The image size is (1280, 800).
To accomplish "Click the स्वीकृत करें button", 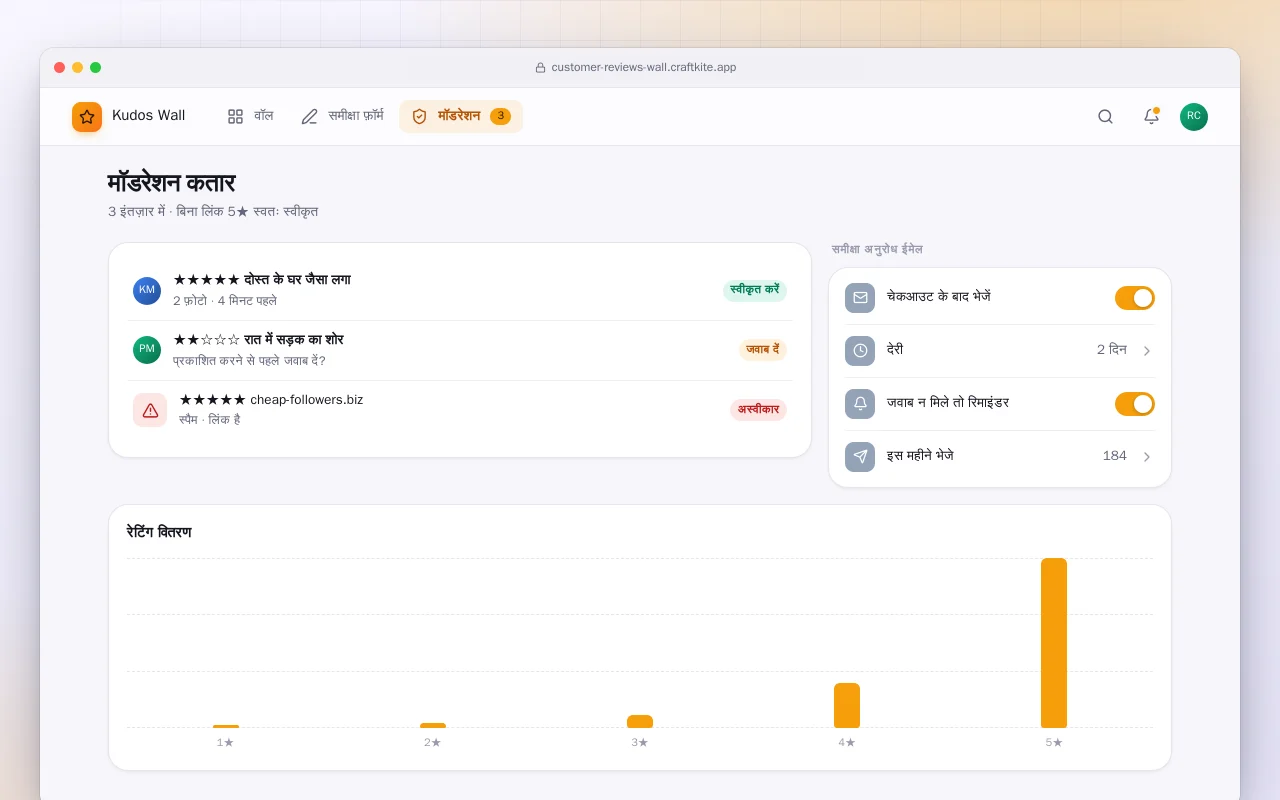I will (755, 290).
